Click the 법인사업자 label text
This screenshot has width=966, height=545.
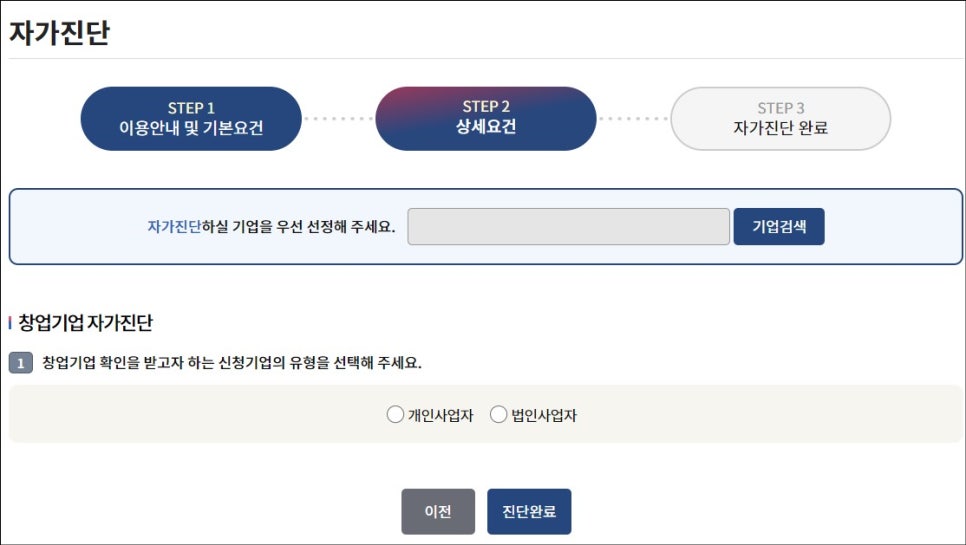[544, 416]
